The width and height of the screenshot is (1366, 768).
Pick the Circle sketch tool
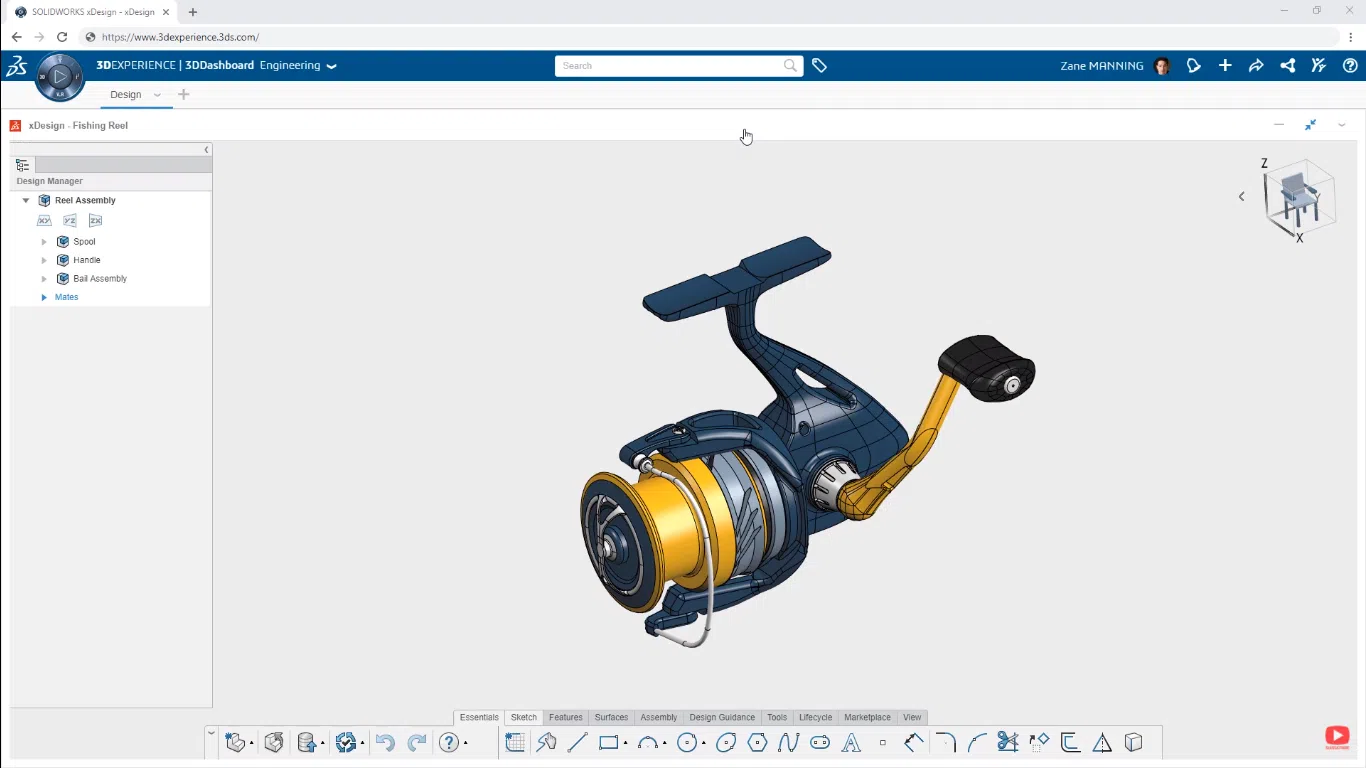tap(687, 742)
